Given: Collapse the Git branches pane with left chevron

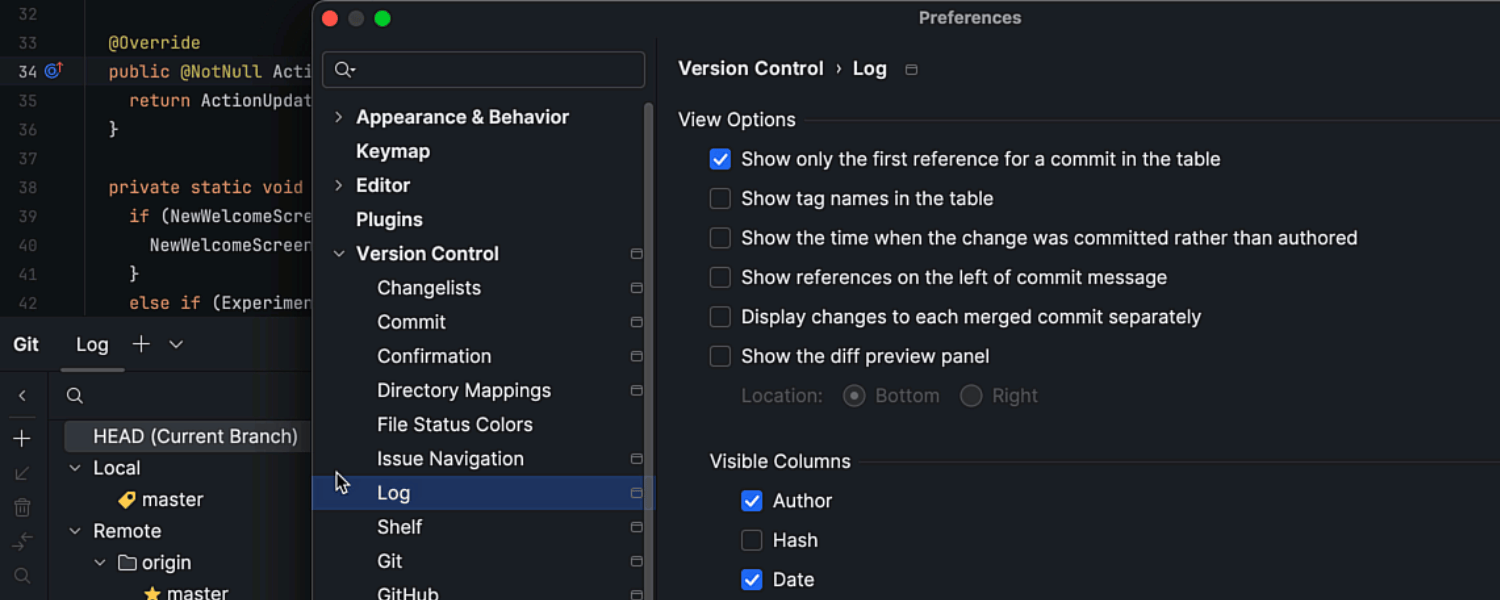Looking at the screenshot, I should (22, 396).
